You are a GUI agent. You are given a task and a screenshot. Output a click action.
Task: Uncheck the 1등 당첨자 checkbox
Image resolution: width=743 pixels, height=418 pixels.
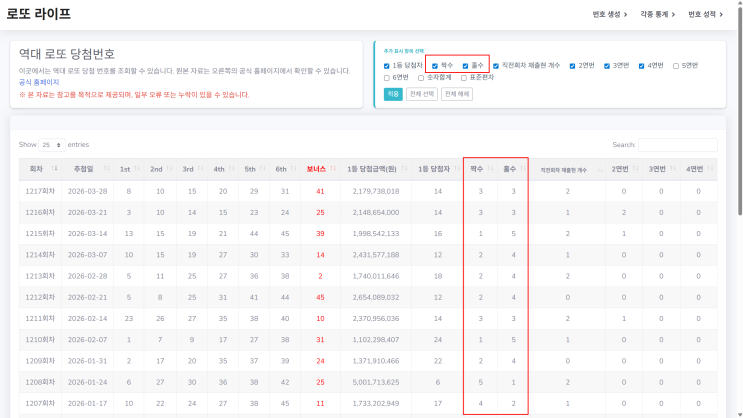pos(386,66)
